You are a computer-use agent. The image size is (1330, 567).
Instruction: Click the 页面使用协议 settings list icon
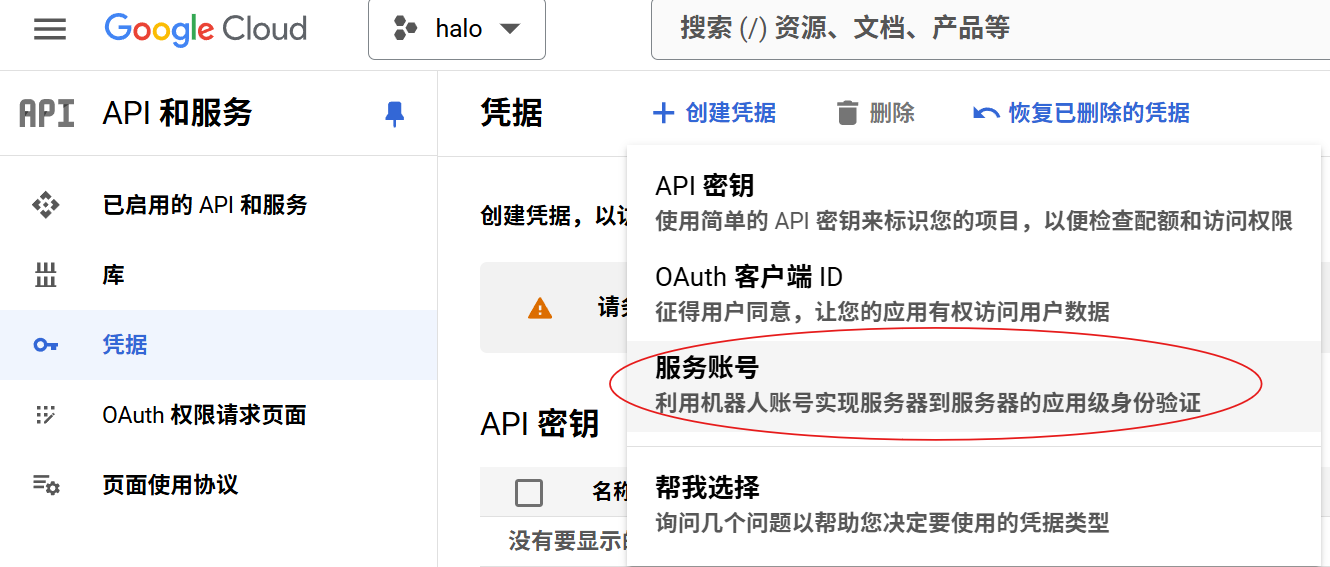tap(46, 485)
